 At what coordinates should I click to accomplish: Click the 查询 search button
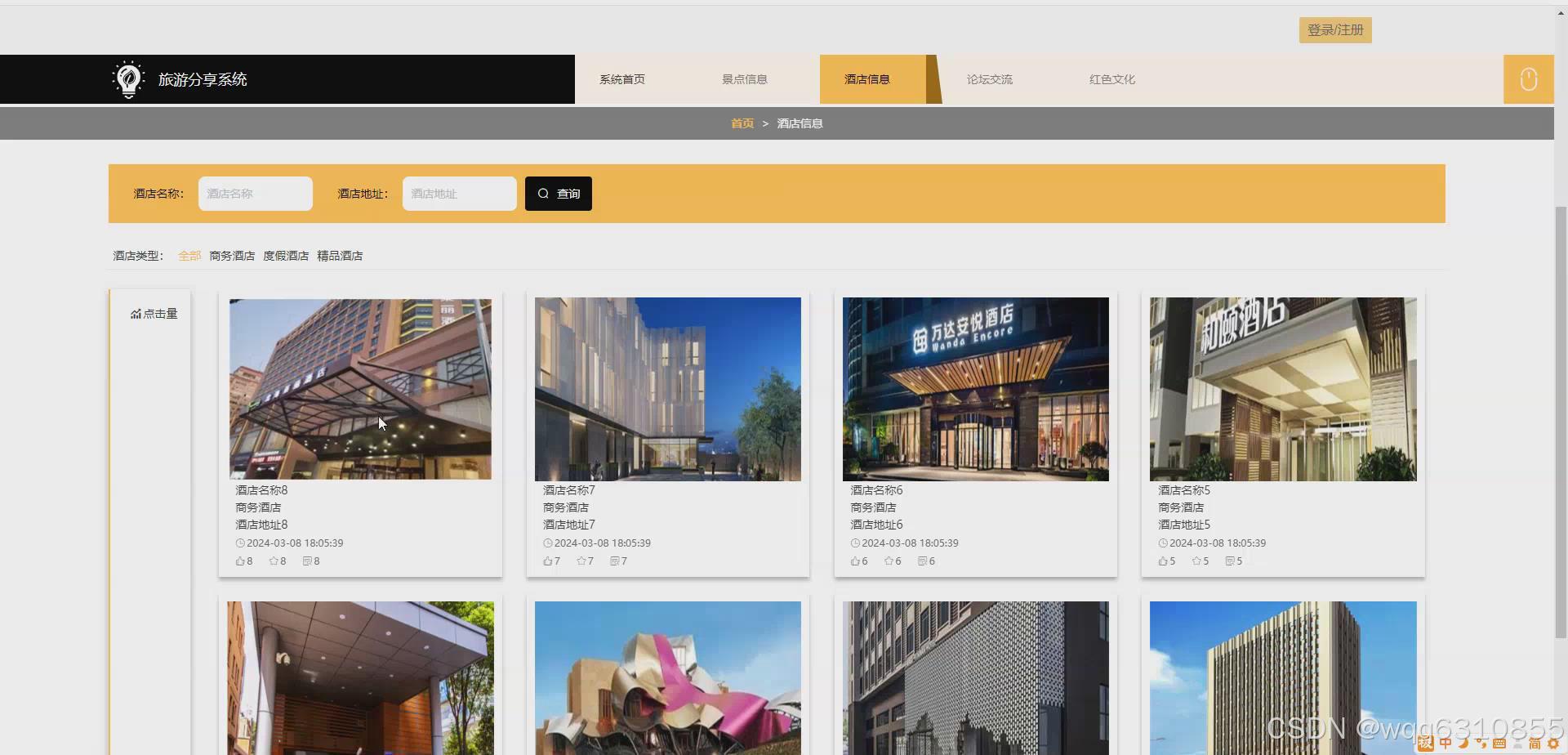pos(559,194)
